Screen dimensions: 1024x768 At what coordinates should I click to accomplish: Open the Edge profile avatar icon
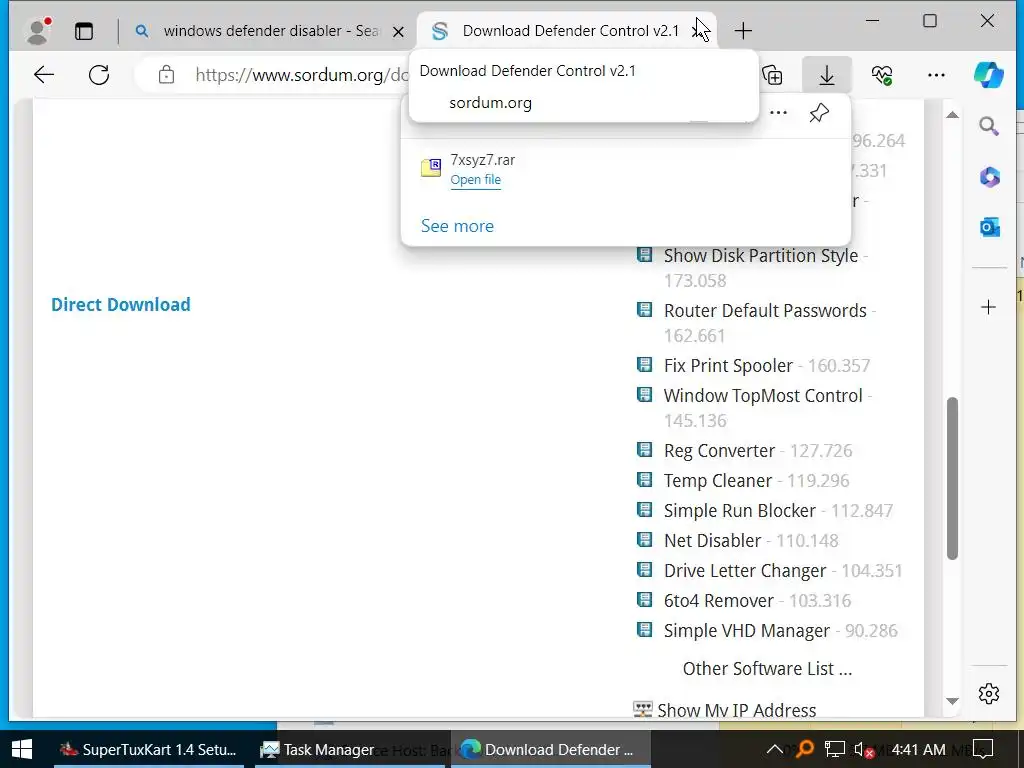38,31
